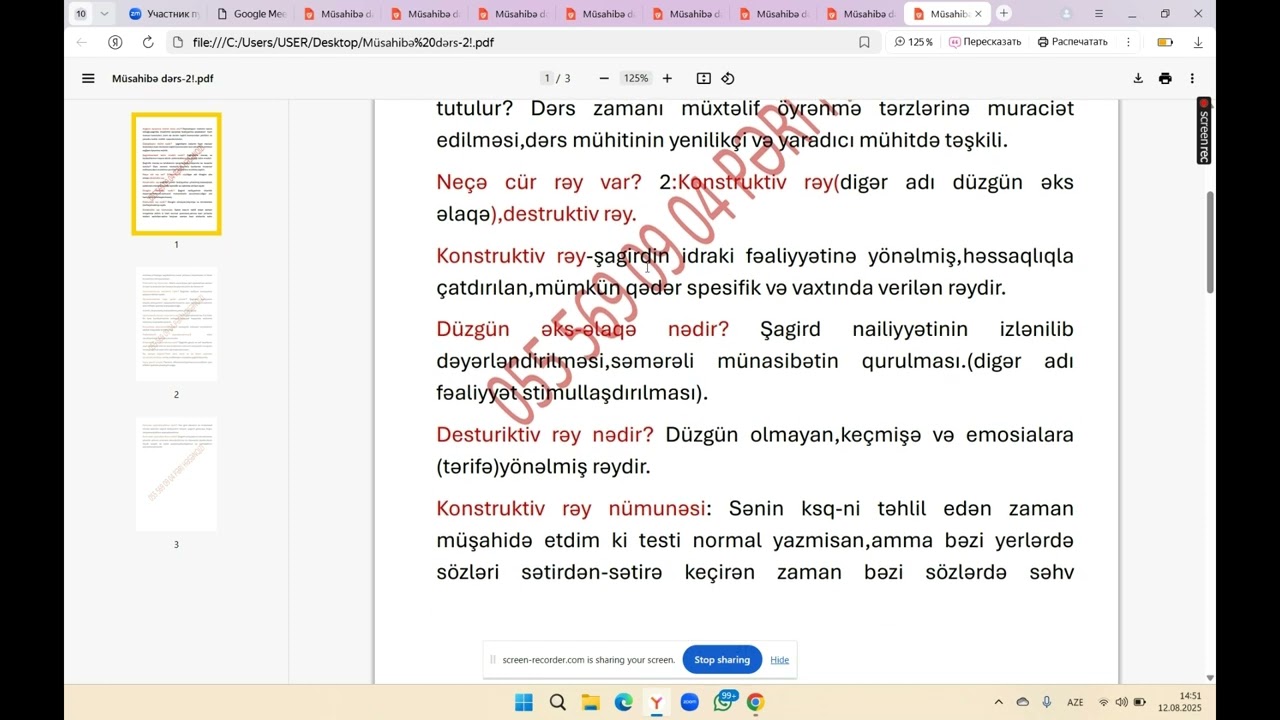Open the browser main menu lines icon
This screenshot has height=720, width=1280.
[1099, 14]
